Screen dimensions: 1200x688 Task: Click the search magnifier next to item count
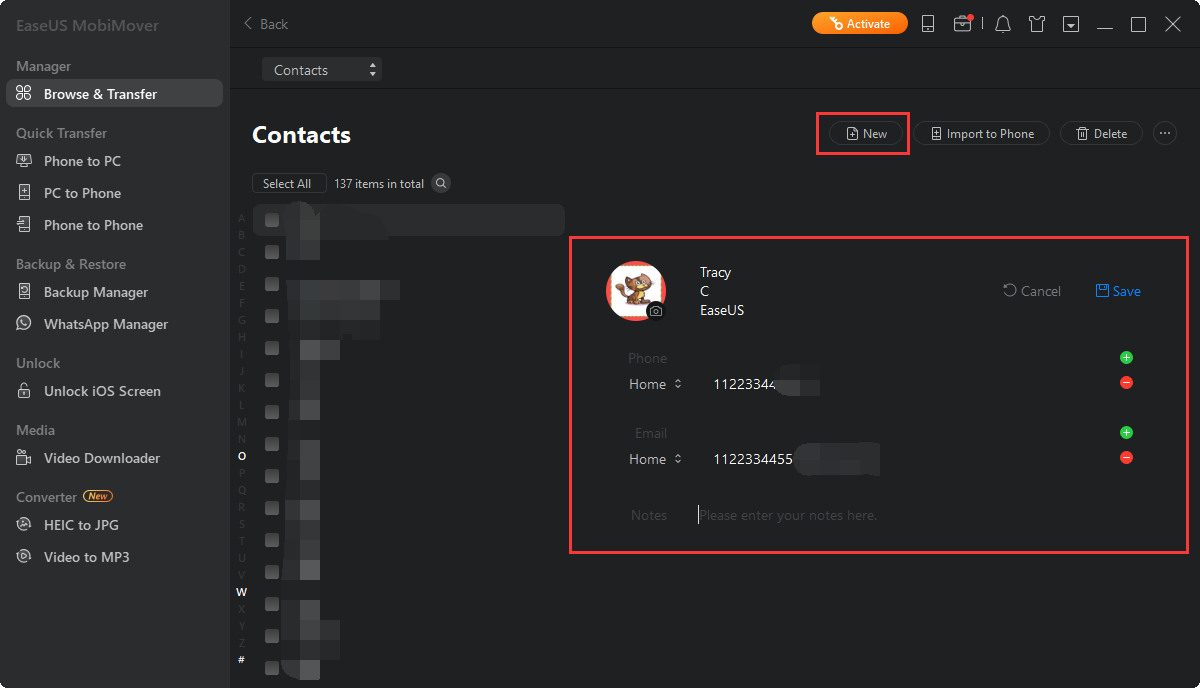440,184
